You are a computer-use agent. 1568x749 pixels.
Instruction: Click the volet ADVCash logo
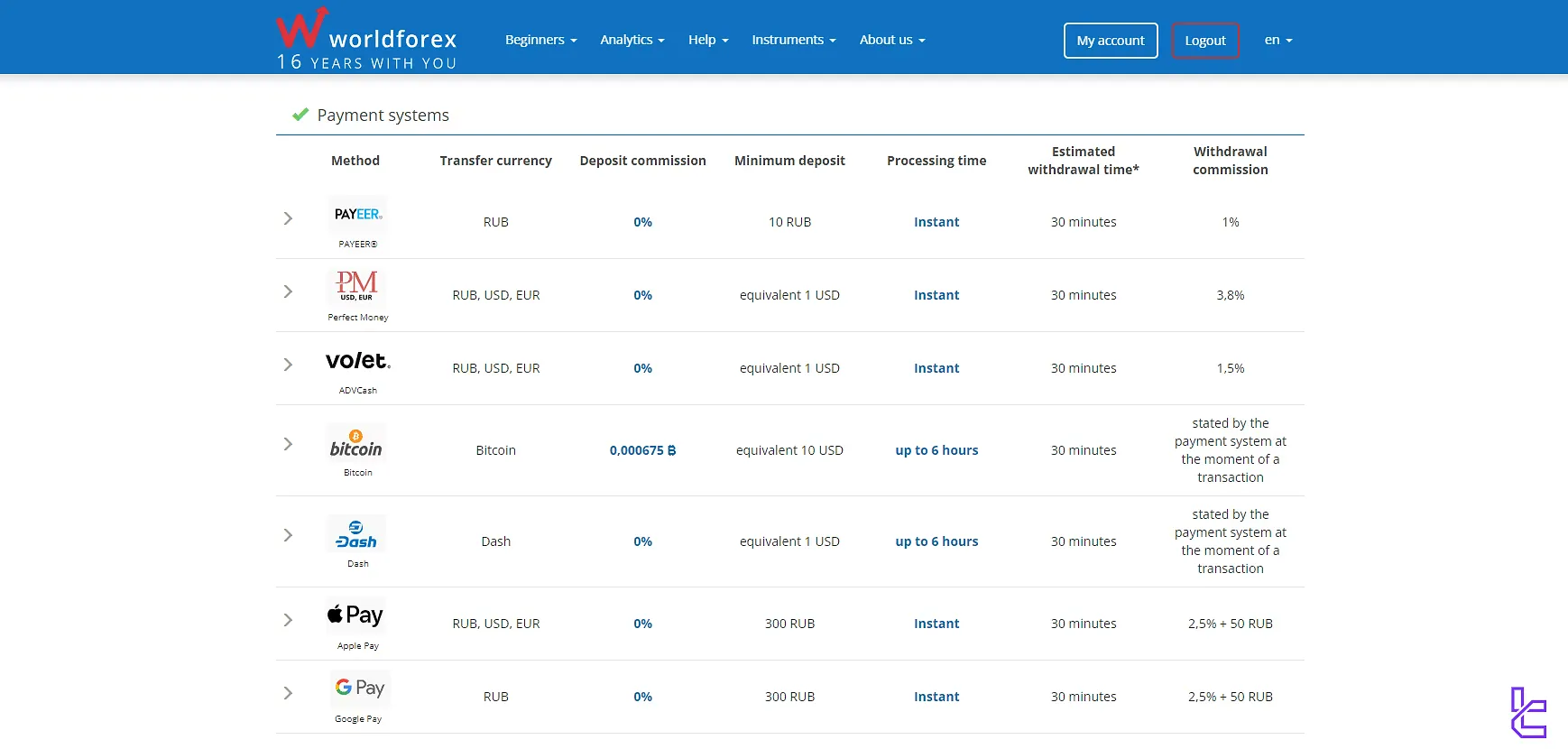point(358,361)
